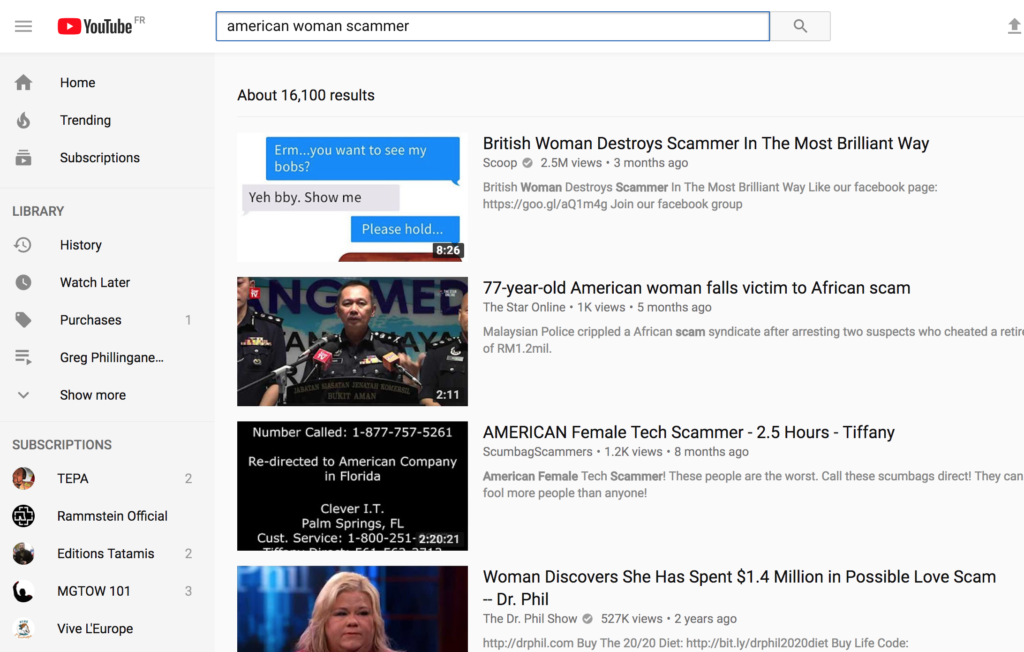The width and height of the screenshot is (1024, 652).
Task: Click the LIBRARY section heading
Action: pyautogui.click(x=38, y=211)
